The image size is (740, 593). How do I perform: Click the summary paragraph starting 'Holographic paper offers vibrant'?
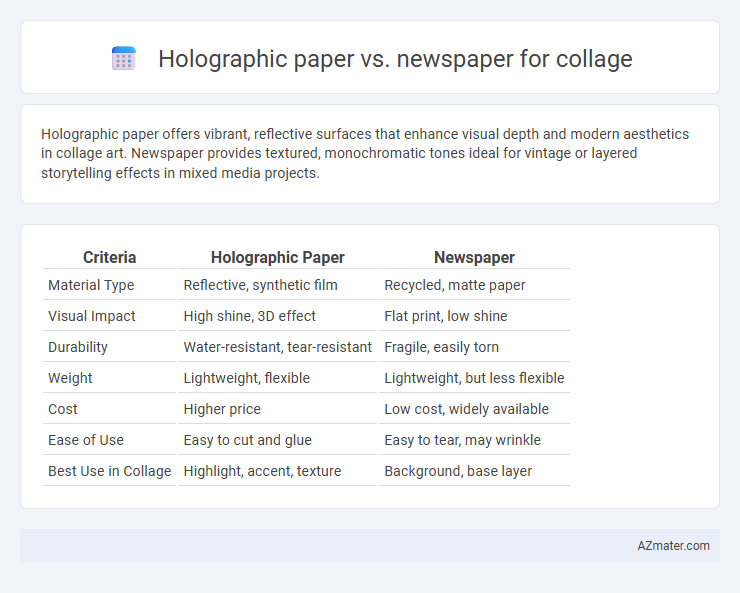click(365, 153)
